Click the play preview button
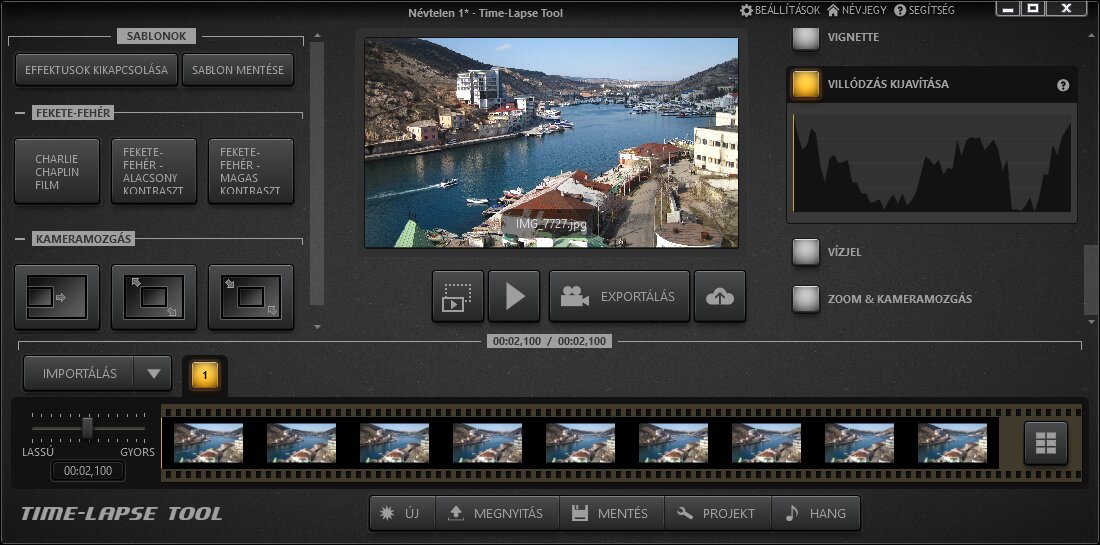Viewport: 1100px width, 545px height. coord(514,296)
